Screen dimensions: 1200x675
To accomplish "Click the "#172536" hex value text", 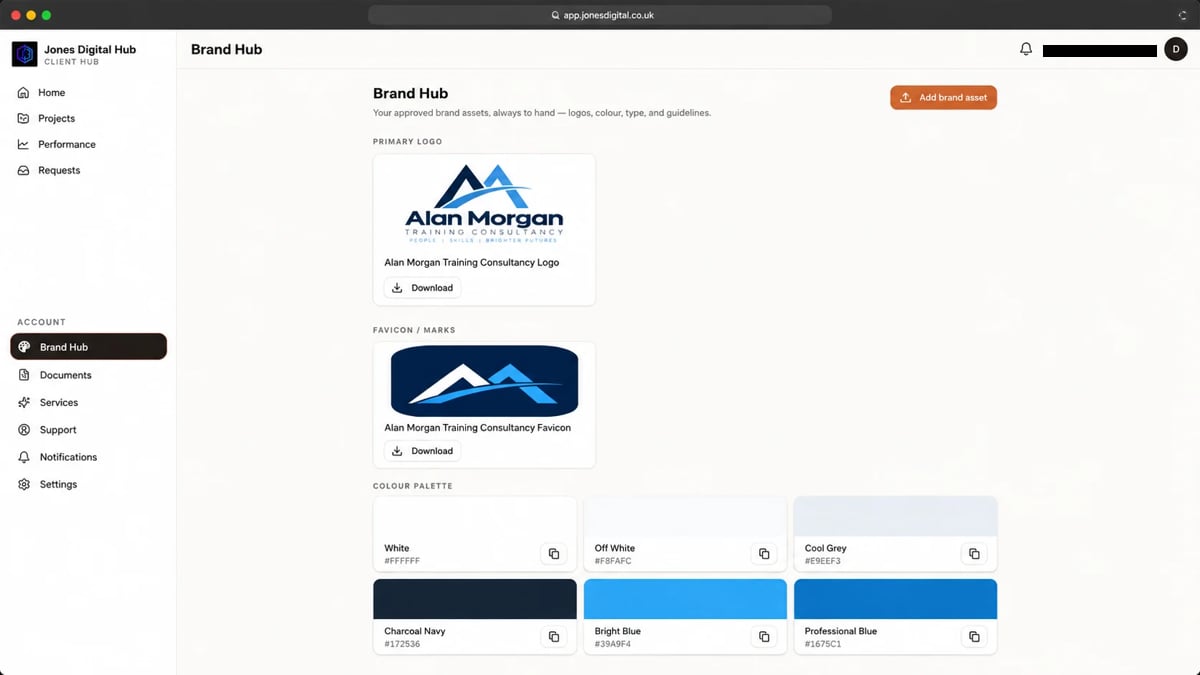I will pos(402,644).
